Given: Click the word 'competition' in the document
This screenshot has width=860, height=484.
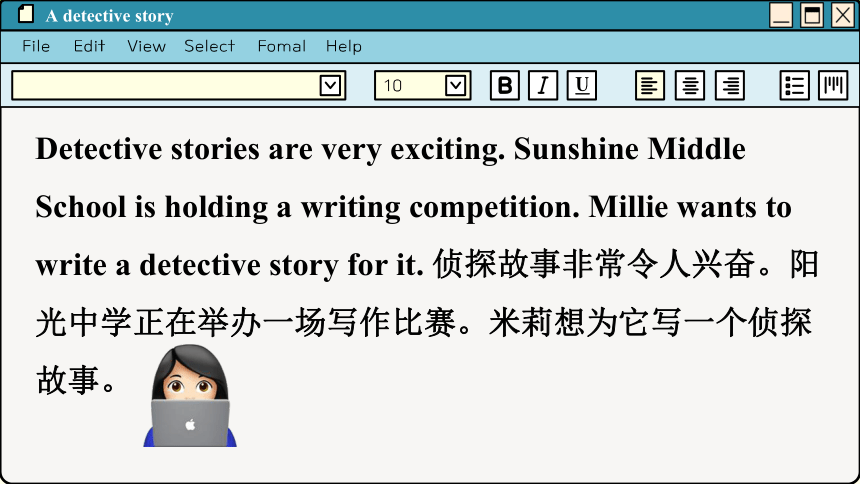Looking at the screenshot, I should (x=492, y=207).
